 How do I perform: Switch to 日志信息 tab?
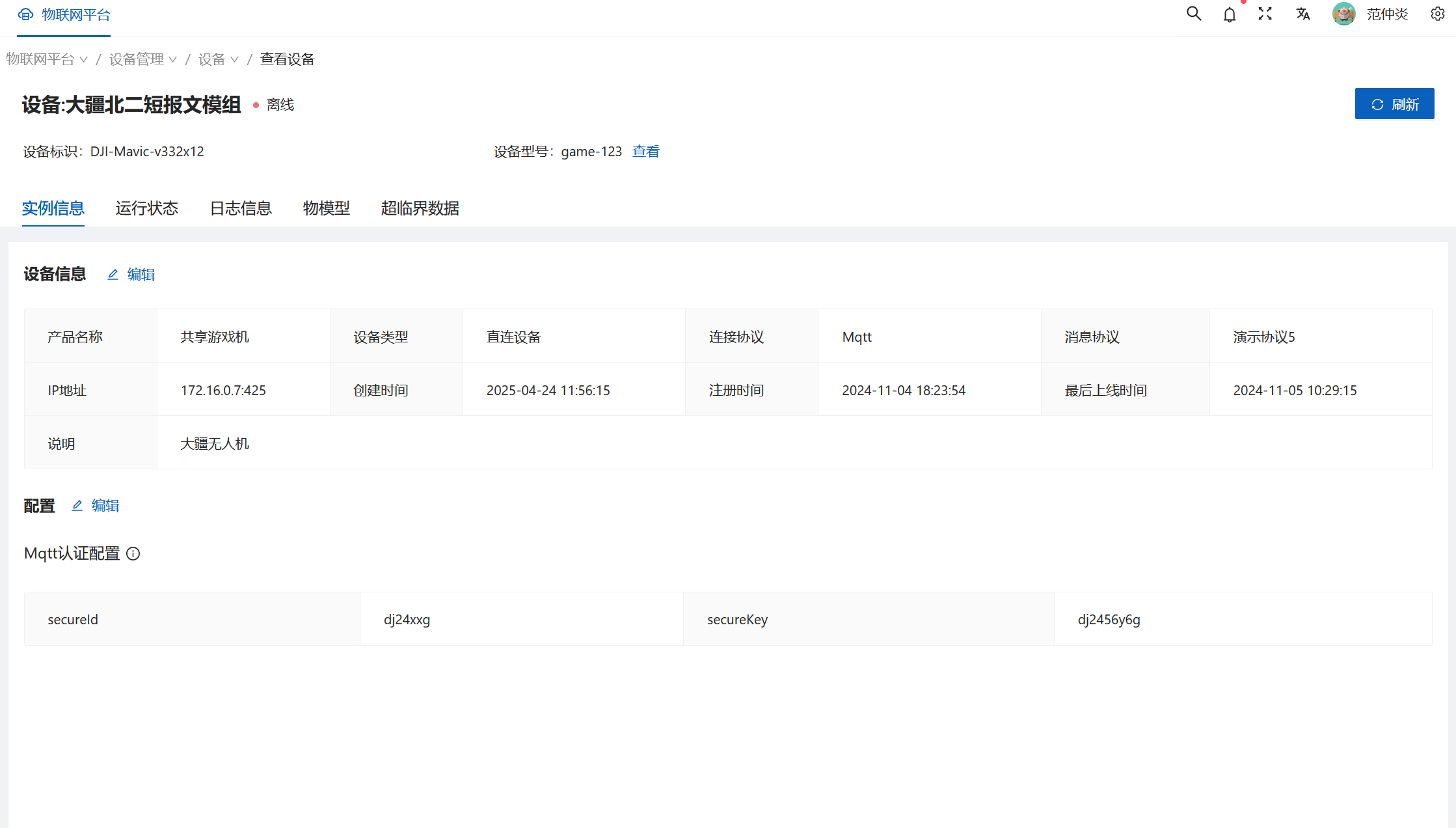coord(241,208)
